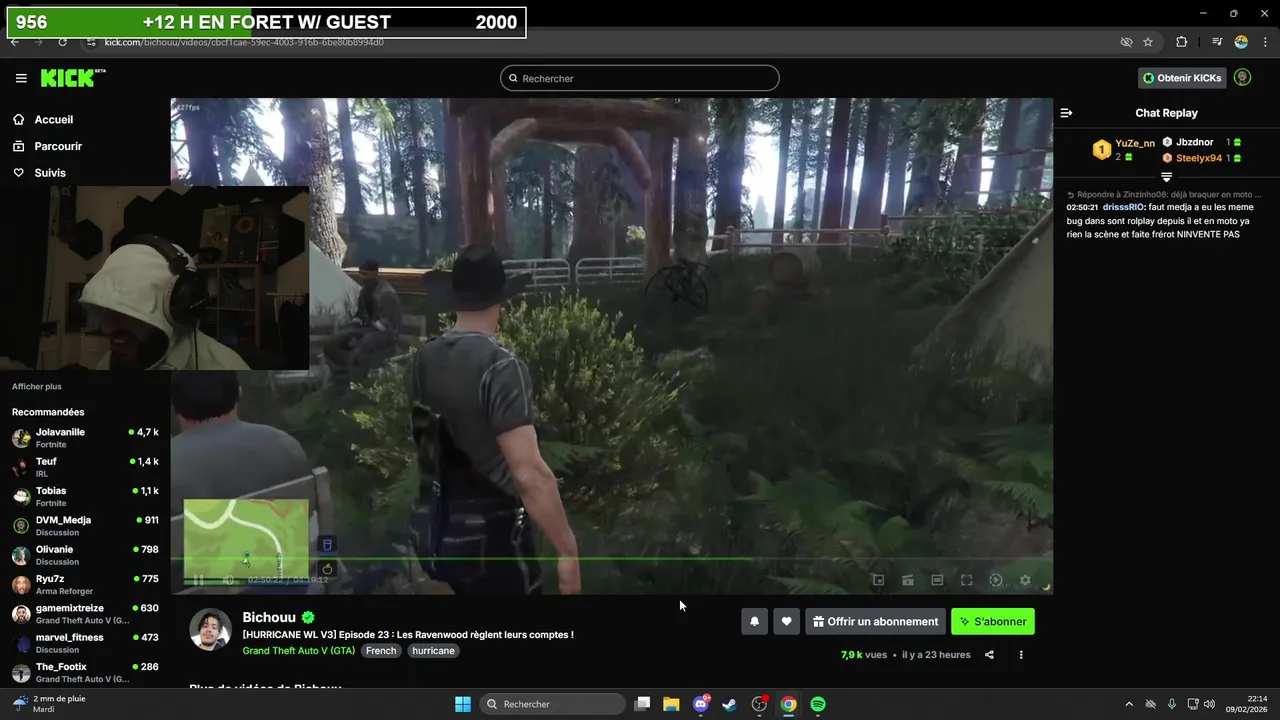Open Spotify from the taskbar
This screenshot has width=1280, height=720.
818,704
